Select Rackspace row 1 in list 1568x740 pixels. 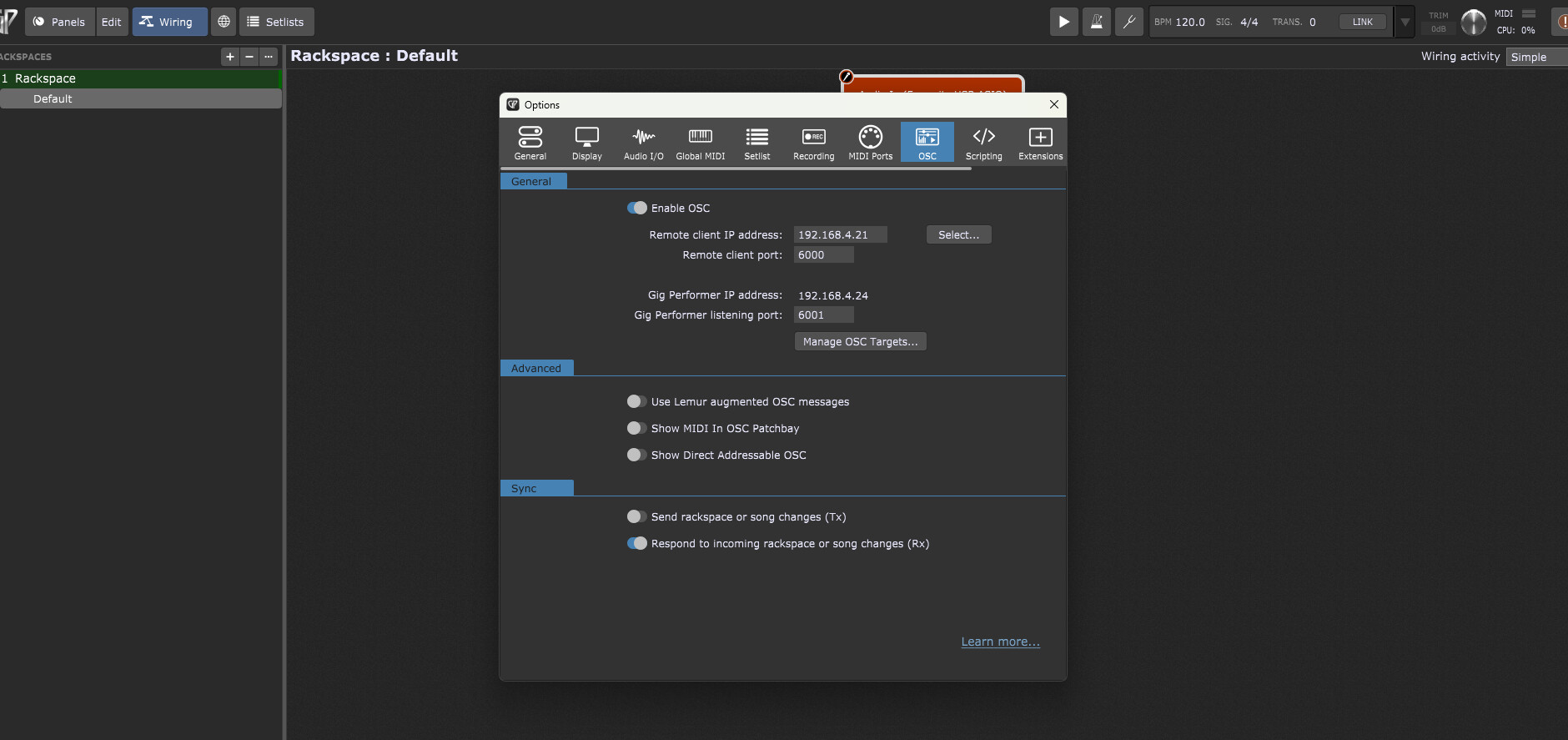(x=140, y=78)
